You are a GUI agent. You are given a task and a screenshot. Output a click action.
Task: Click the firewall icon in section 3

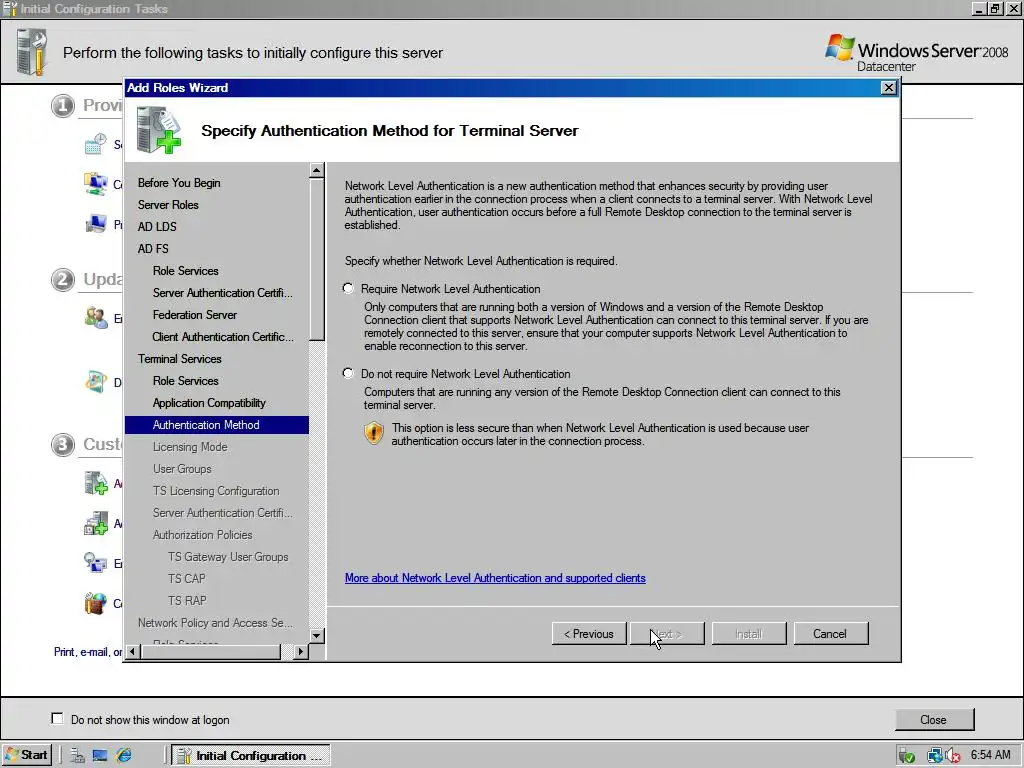[x=96, y=603]
